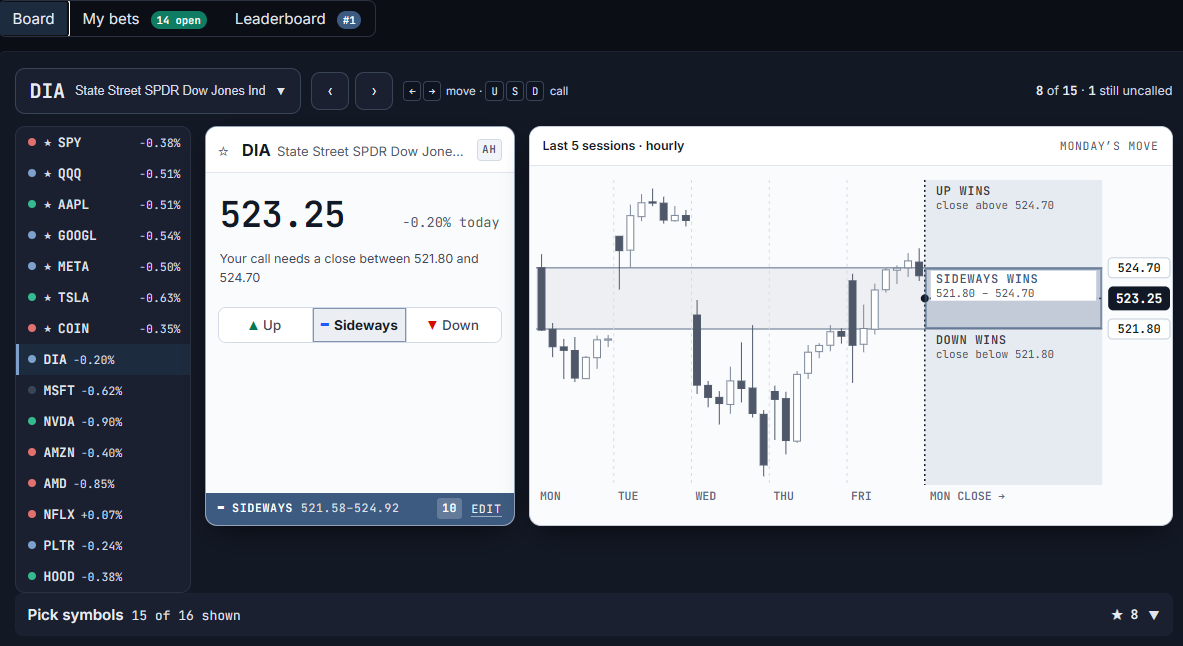Click the S key call shortcut

click(515, 91)
